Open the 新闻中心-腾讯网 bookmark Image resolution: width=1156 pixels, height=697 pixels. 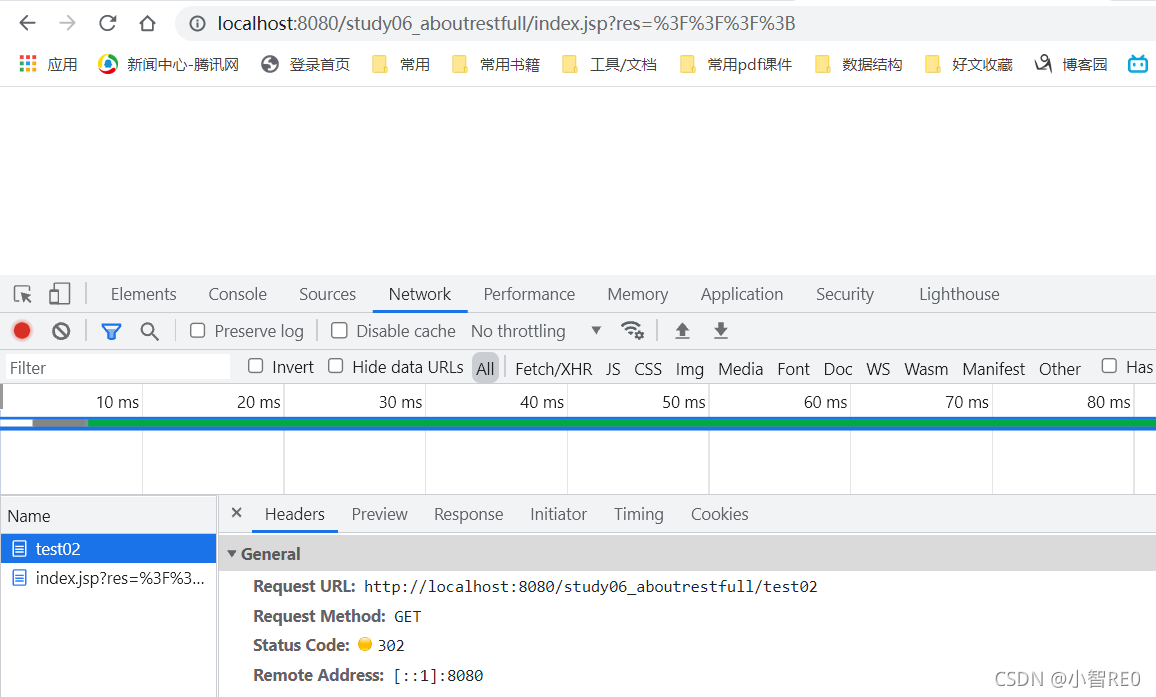169,64
